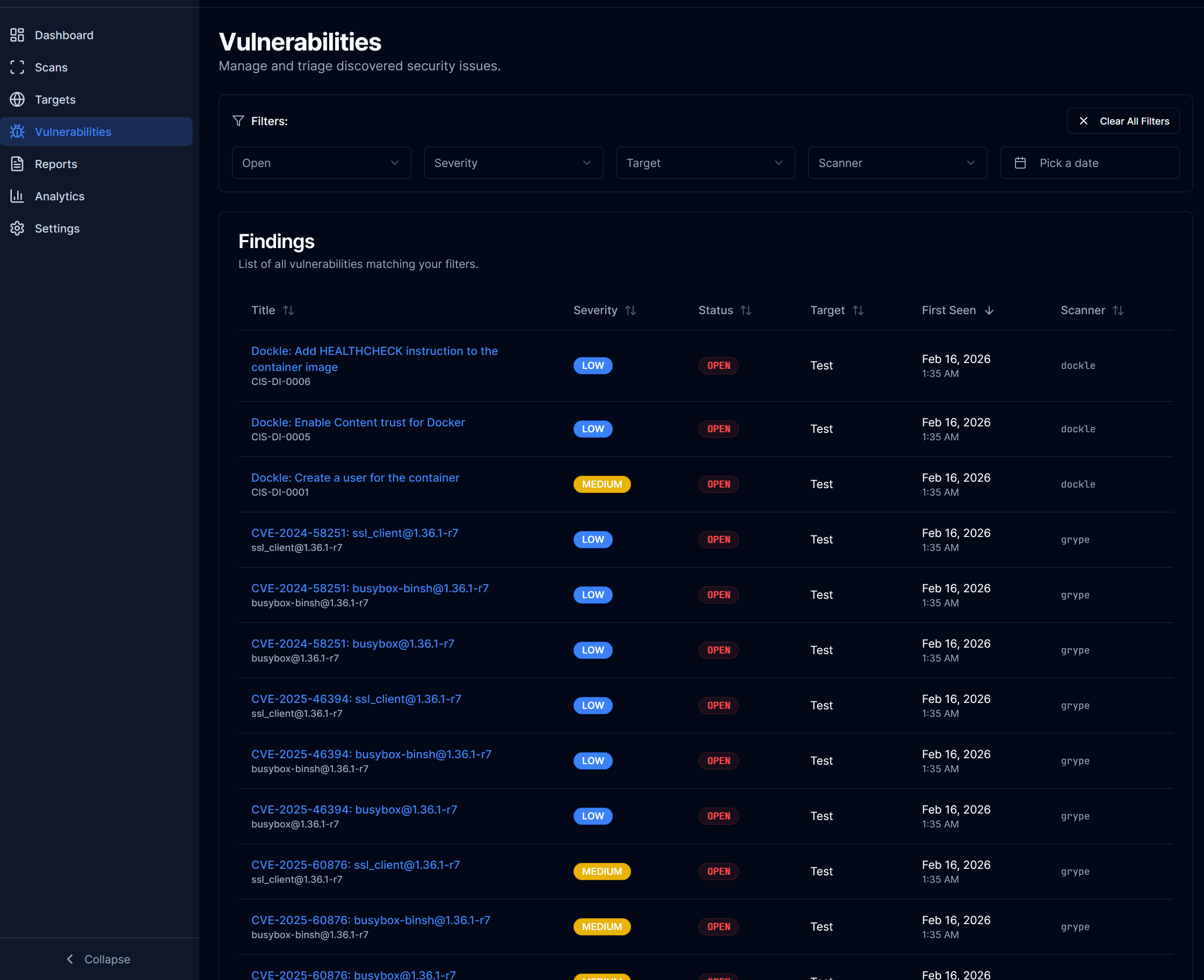Click the Scans frame icon in sidebar

(17, 67)
